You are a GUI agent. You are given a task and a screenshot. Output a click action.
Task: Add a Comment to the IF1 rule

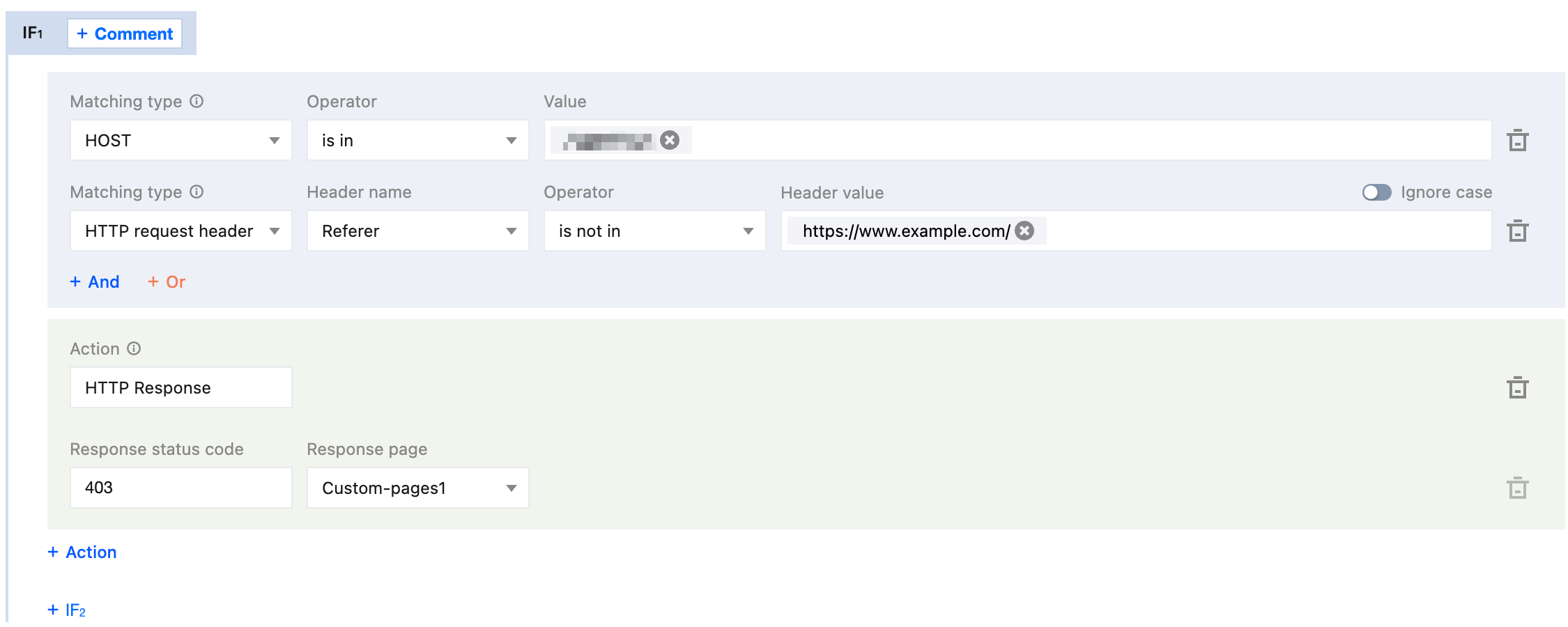(125, 33)
